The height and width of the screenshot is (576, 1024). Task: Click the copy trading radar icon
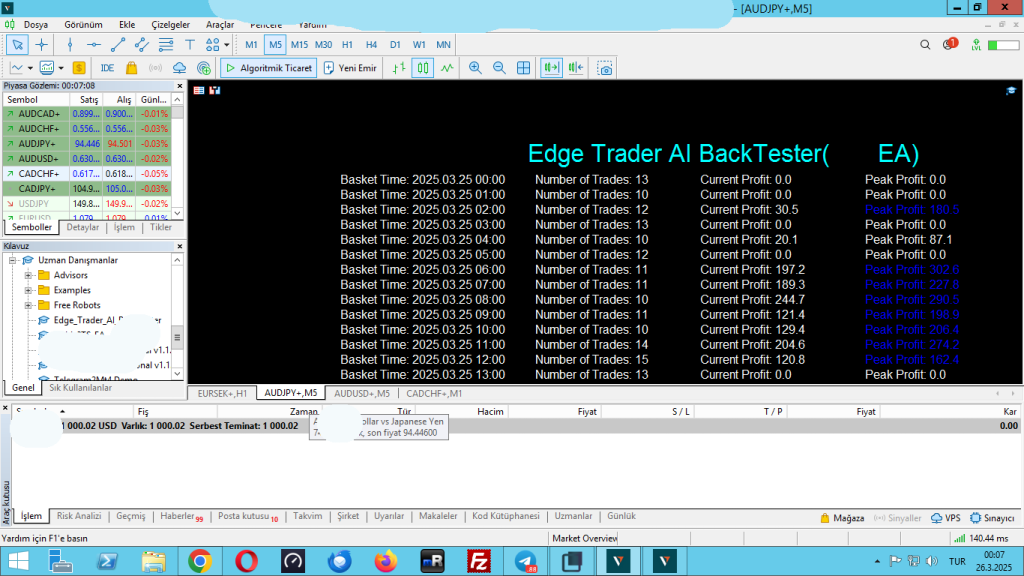(x=204, y=68)
